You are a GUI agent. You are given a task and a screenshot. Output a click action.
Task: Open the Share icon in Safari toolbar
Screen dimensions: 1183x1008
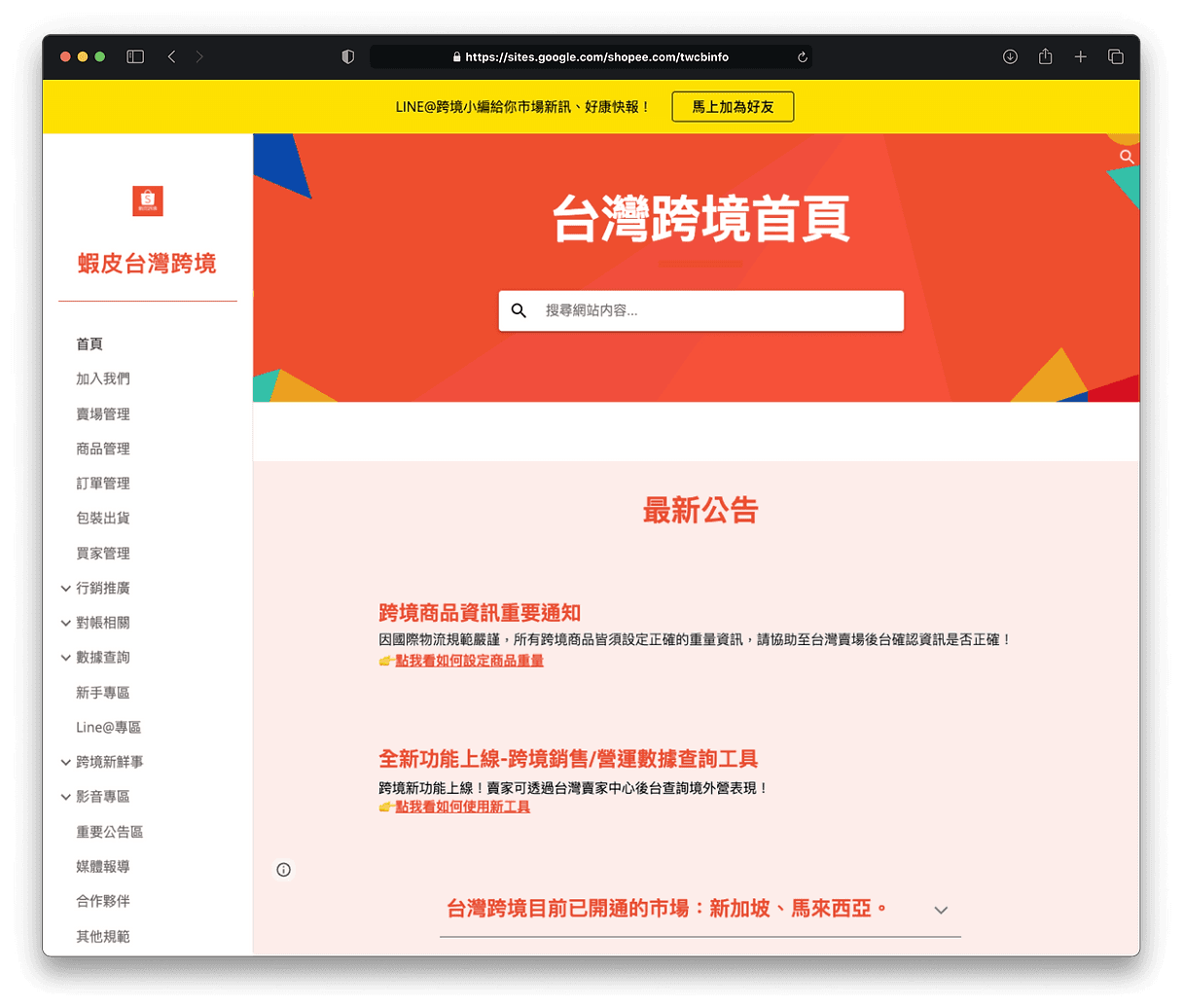coord(1045,56)
